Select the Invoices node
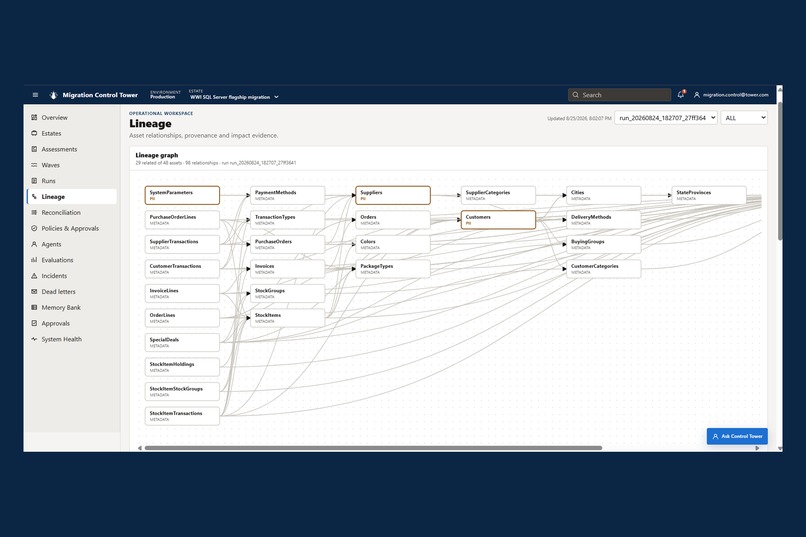This screenshot has width=806, height=537. 287,269
